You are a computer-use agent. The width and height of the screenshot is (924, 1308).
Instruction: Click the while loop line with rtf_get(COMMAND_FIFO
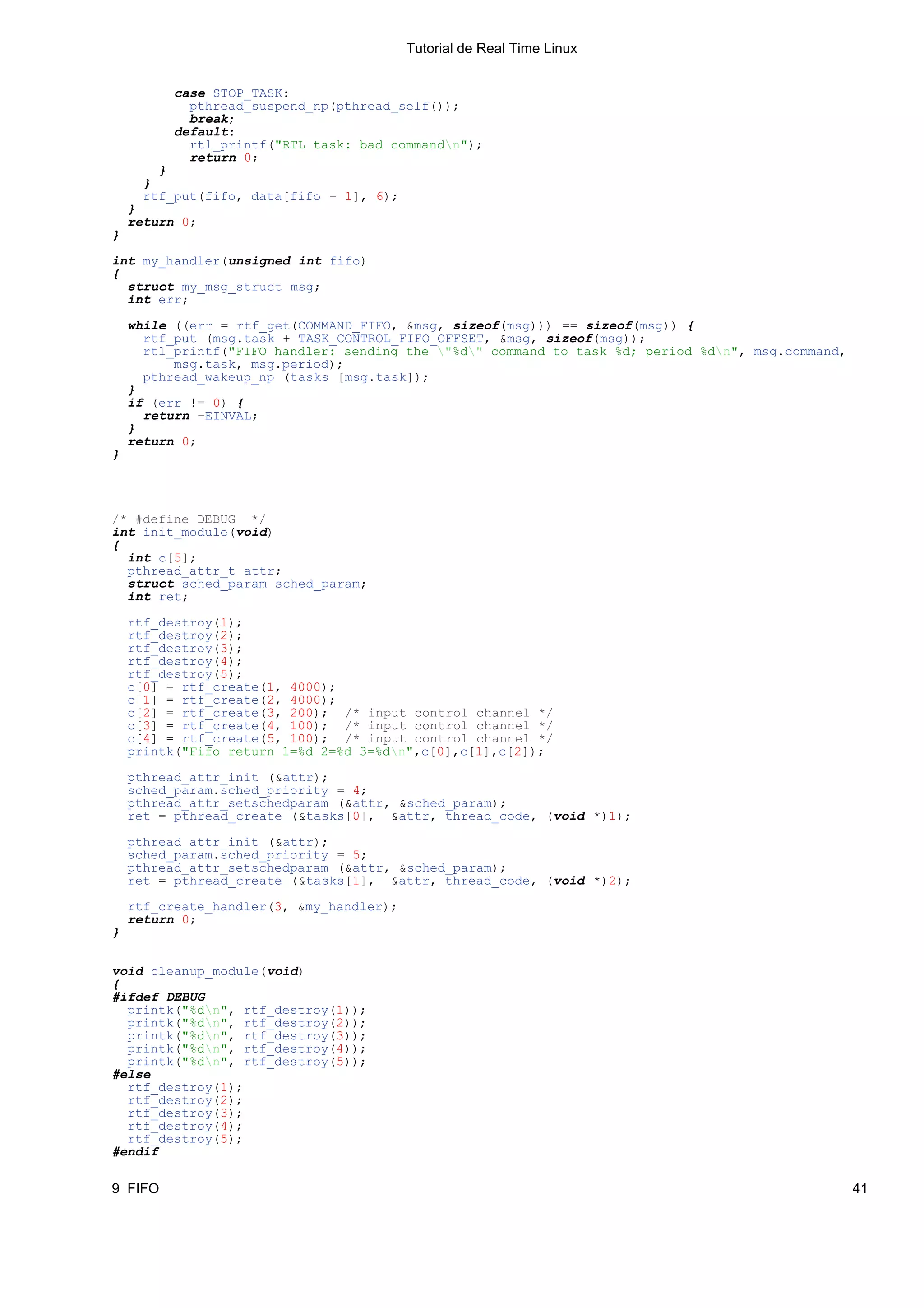click(411, 326)
